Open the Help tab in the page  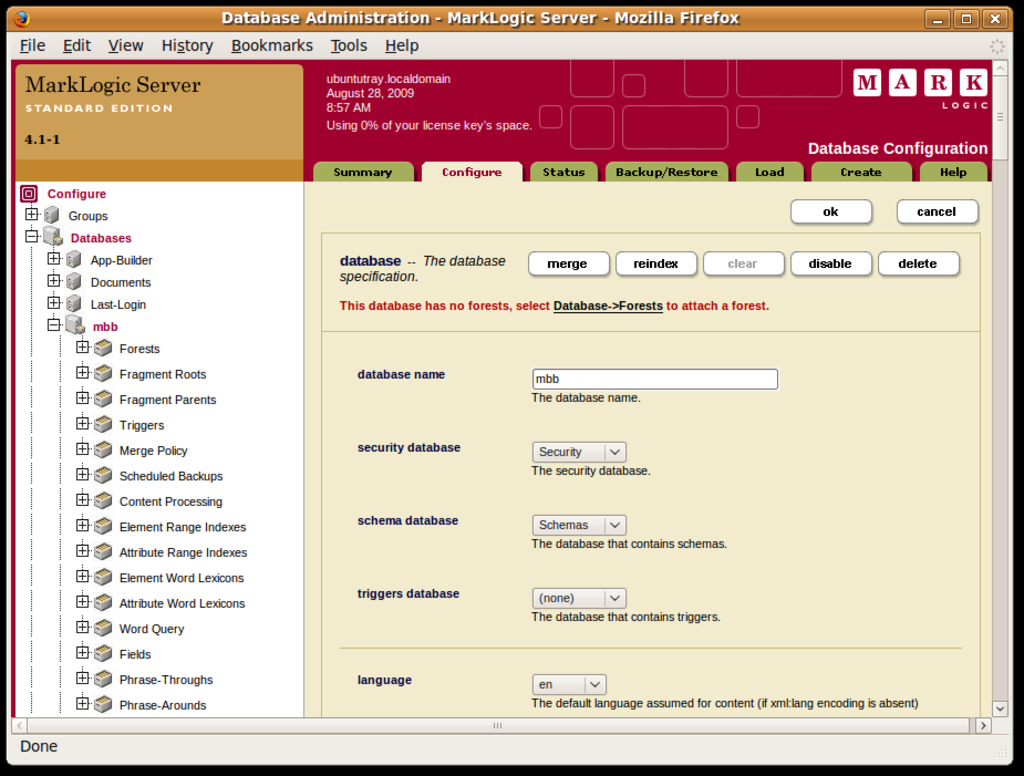953,172
